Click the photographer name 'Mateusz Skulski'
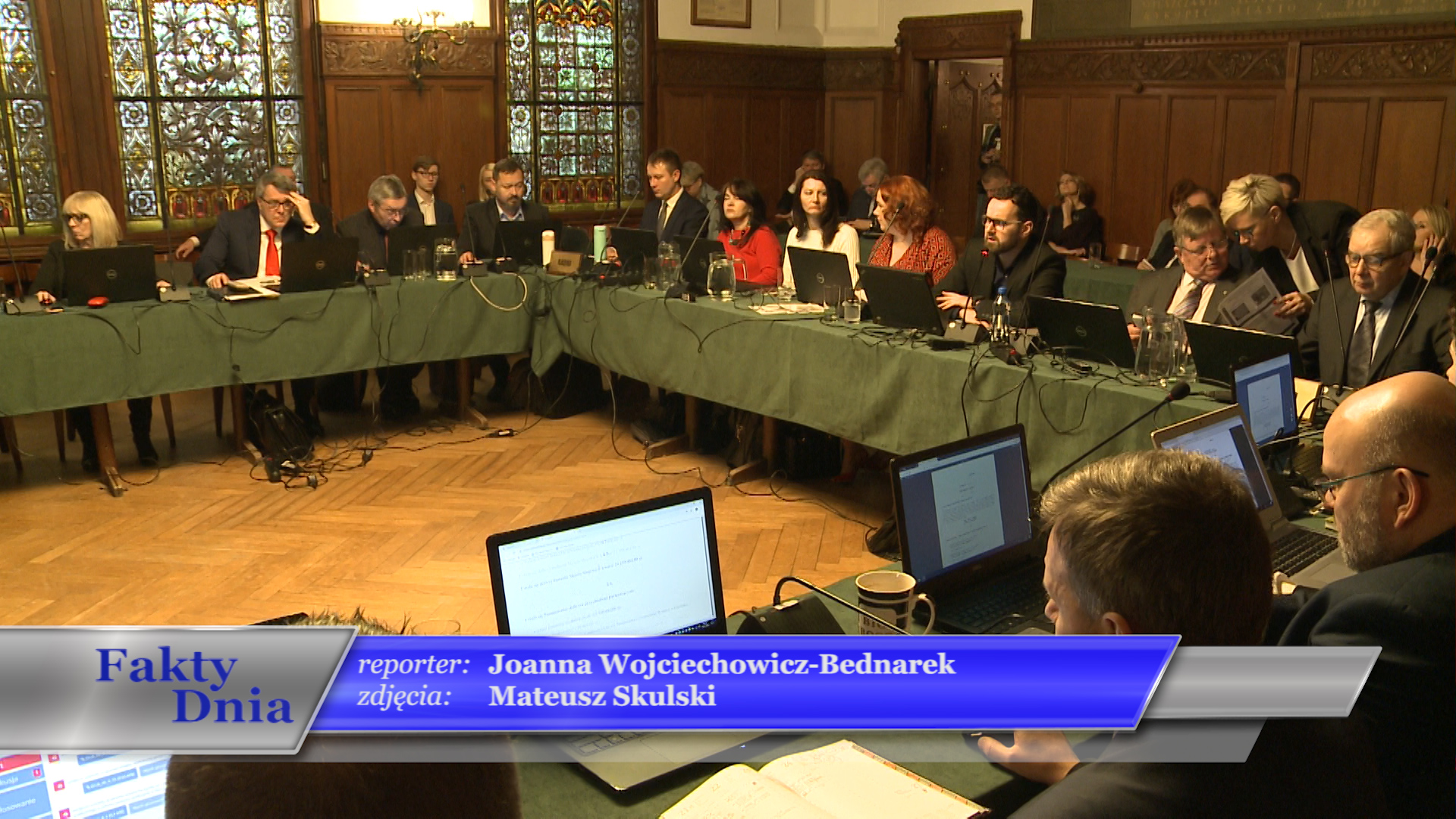Viewport: 1456px width, 819px height. [602, 696]
